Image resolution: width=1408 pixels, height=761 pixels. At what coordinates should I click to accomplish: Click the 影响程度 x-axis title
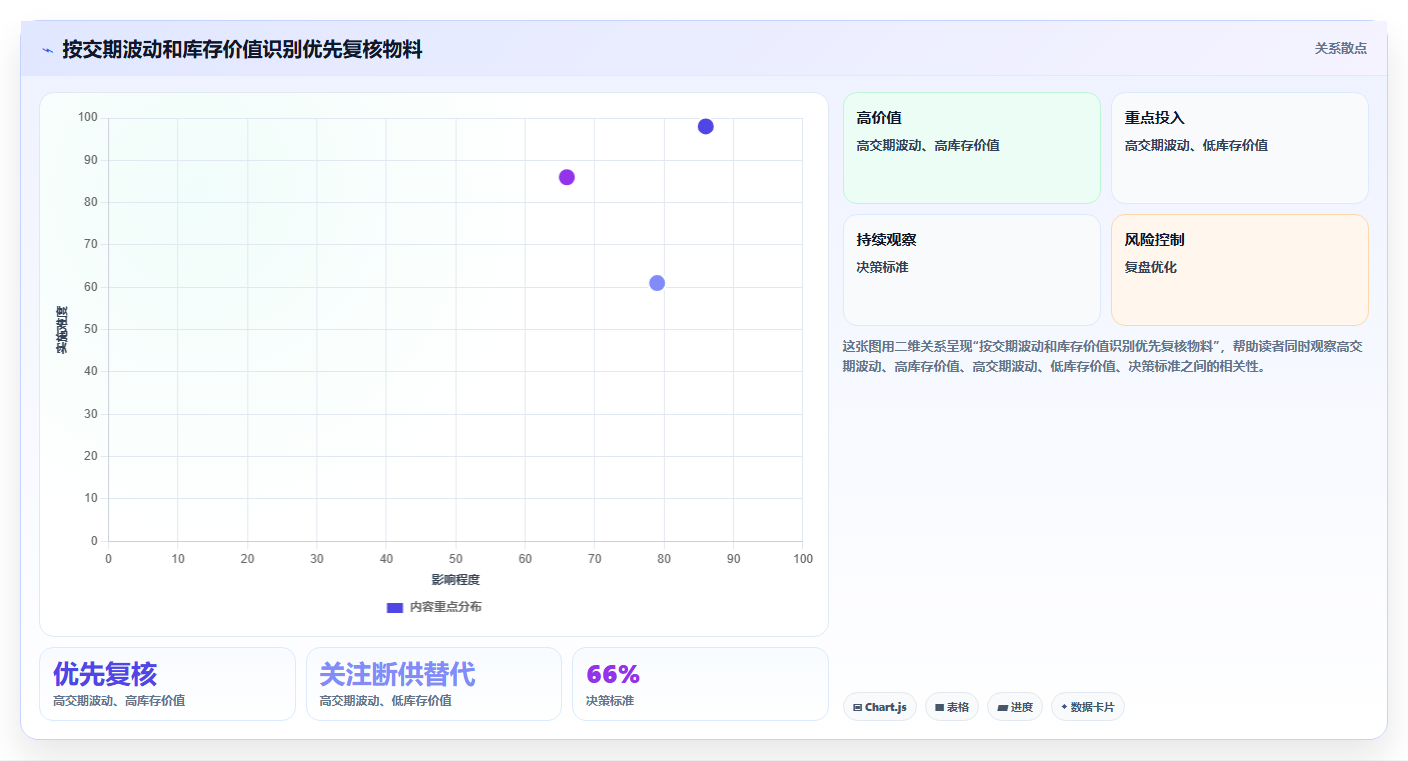[x=456, y=580]
